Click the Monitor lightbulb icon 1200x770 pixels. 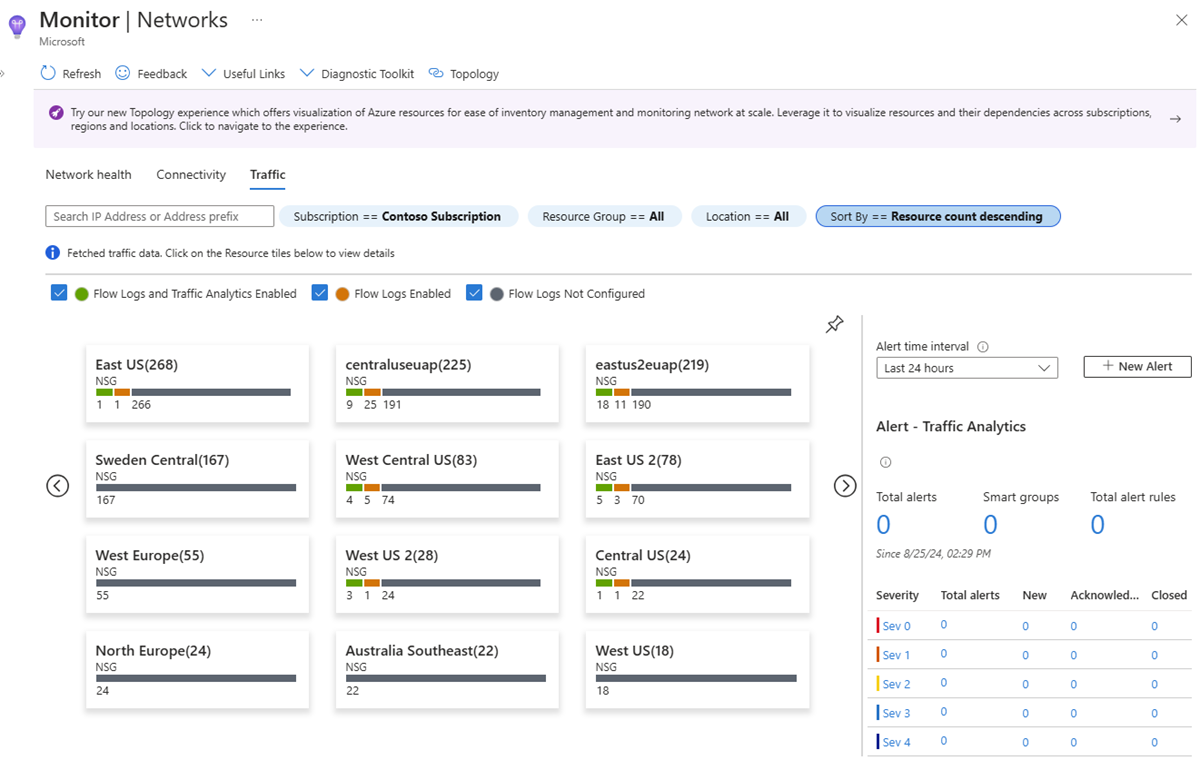pos(16,26)
